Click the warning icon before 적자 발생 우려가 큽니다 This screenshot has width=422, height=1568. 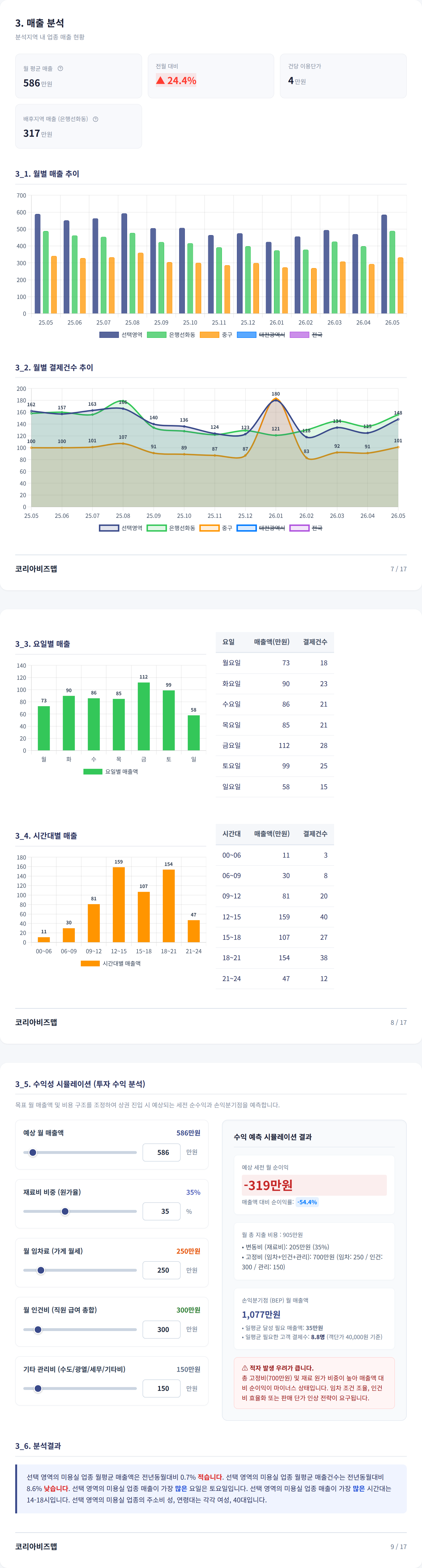pos(245,1368)
